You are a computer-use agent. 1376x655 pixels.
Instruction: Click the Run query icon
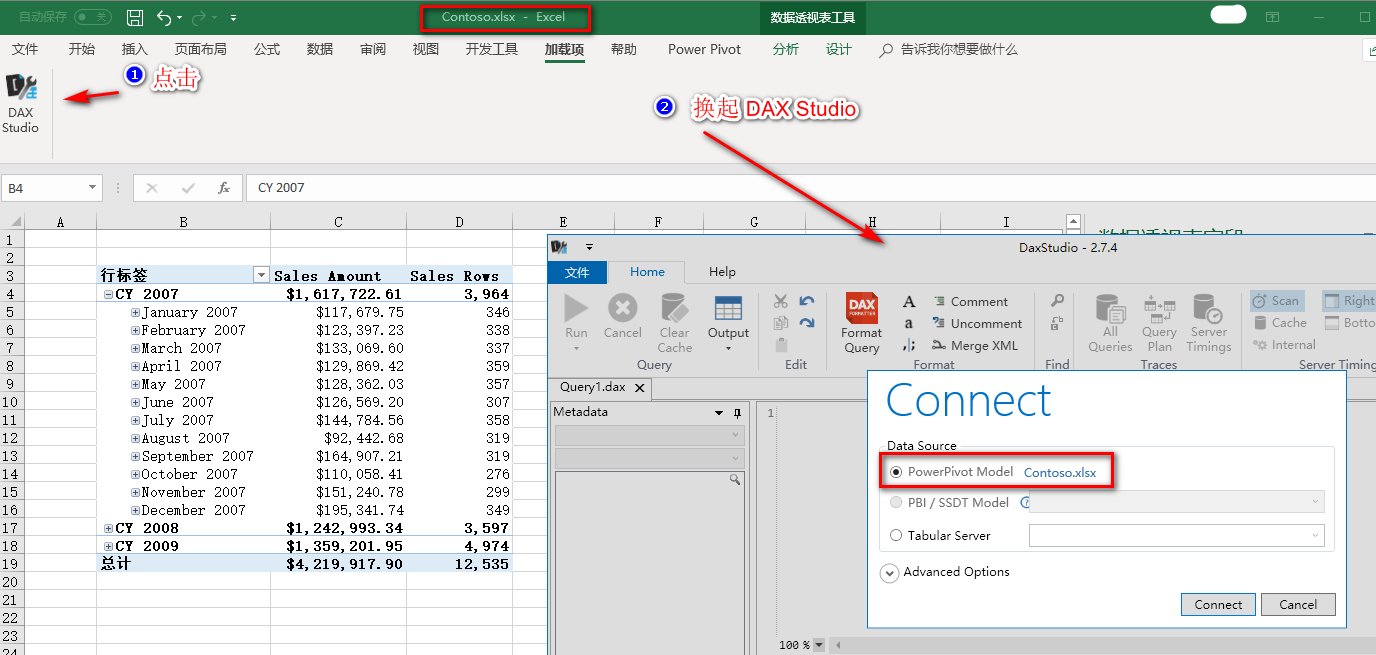(576, 309)
